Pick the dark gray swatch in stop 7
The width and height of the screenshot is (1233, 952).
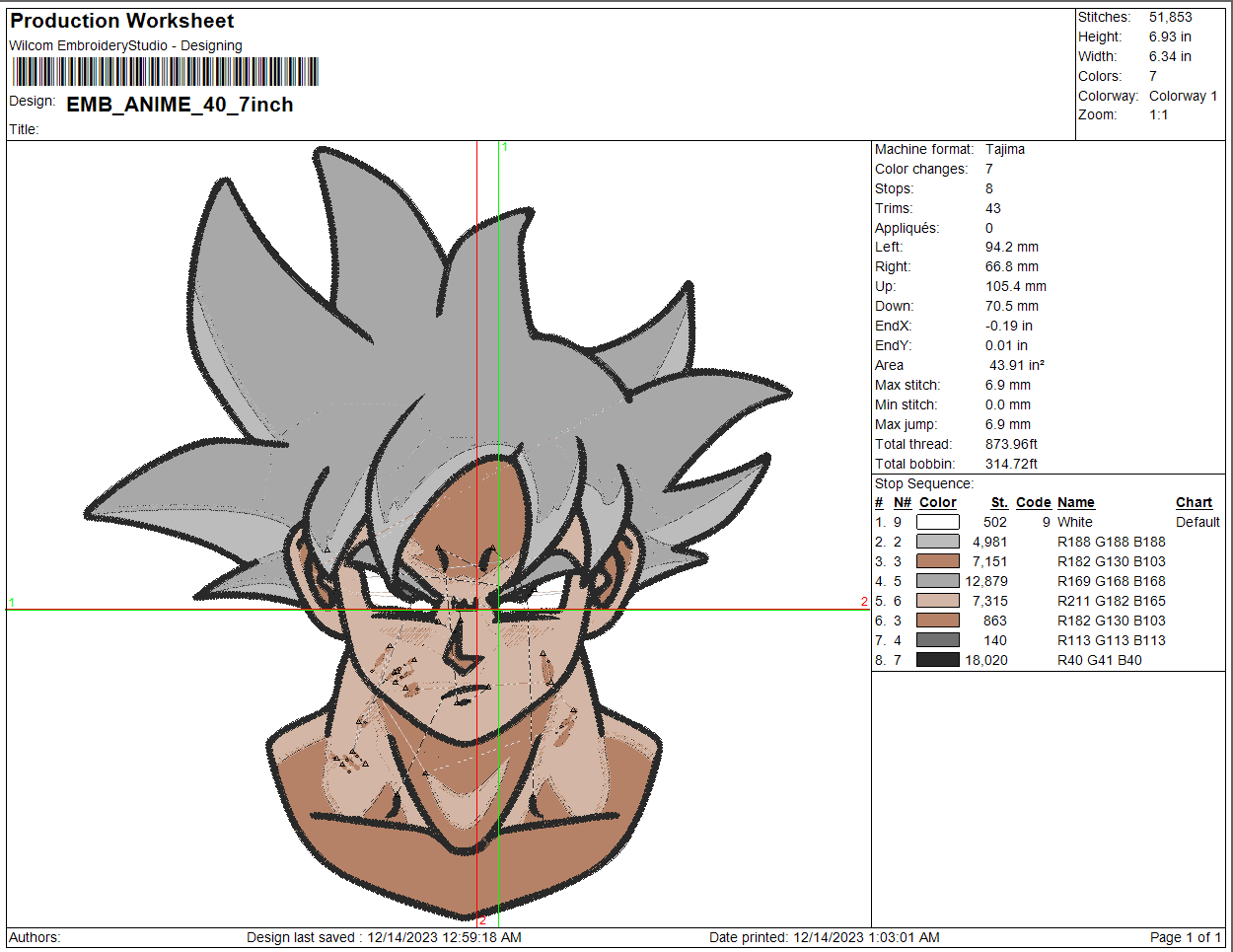[x=937, y=640]
